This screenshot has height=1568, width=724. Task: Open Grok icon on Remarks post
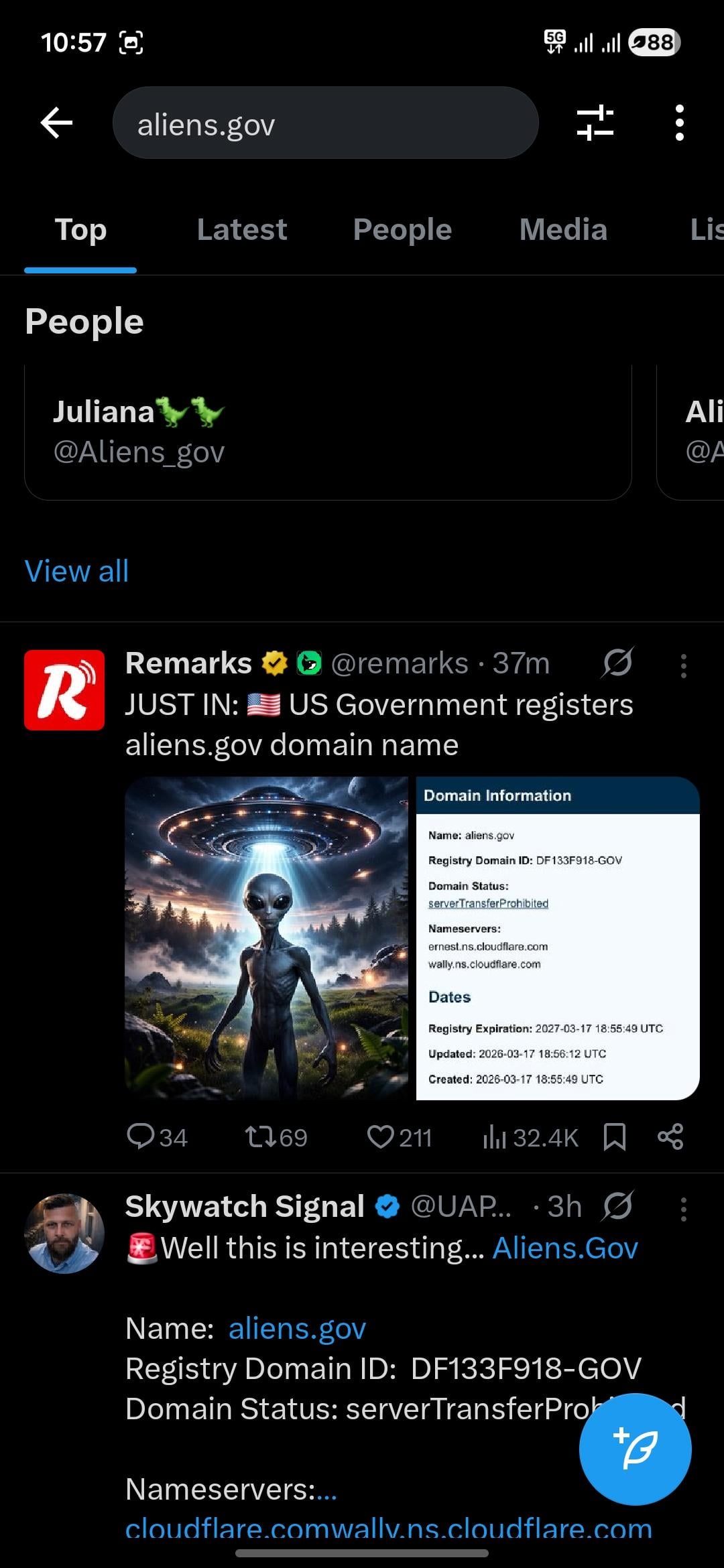pos(617,663)
